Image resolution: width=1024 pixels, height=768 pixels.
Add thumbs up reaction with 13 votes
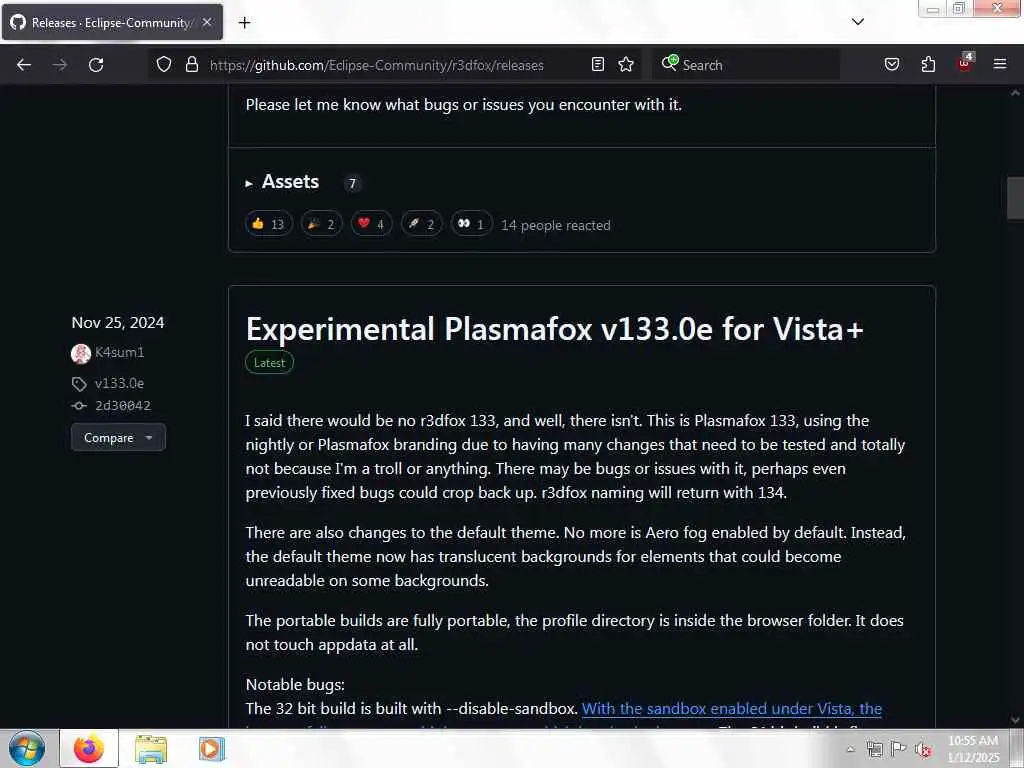[x=268, y=224]
